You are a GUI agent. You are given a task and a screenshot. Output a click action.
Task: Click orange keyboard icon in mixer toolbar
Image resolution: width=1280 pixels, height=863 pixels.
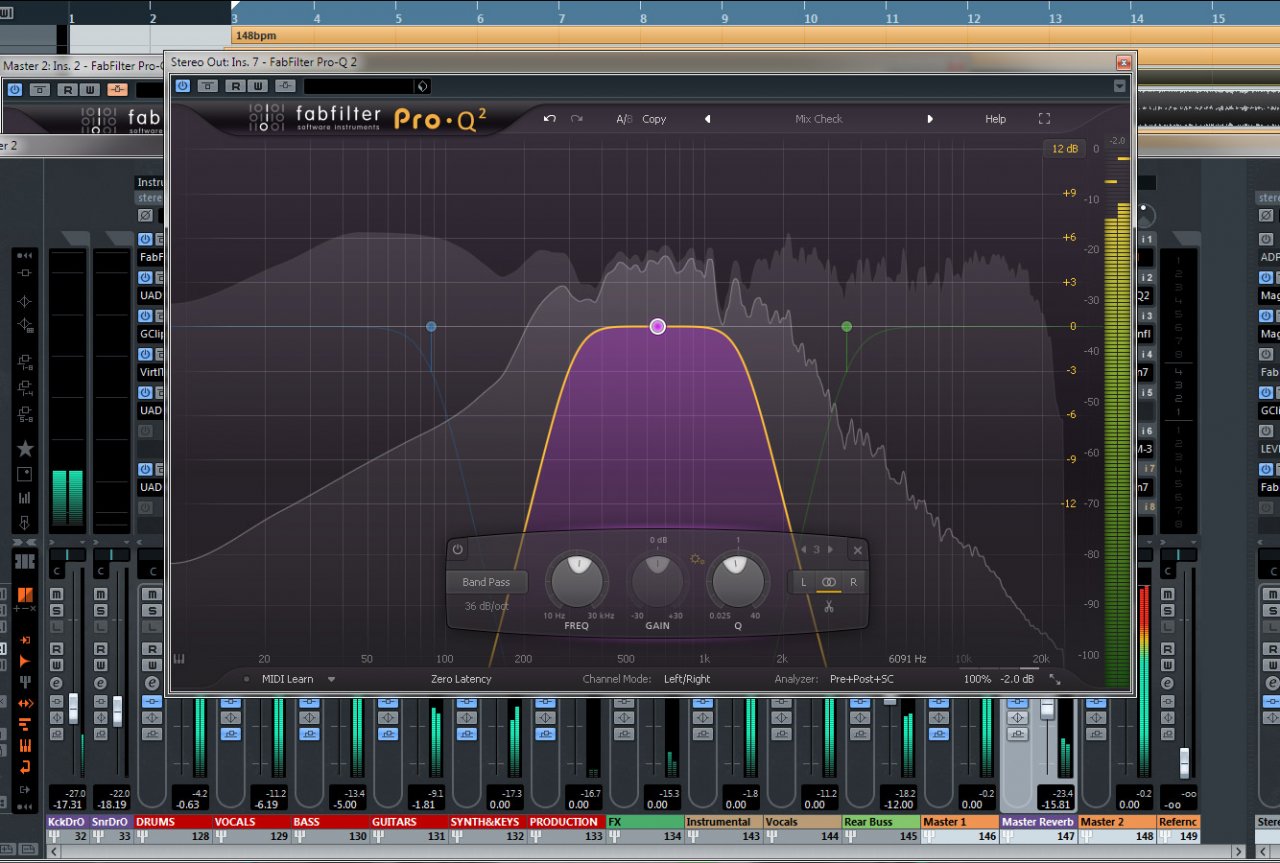25,746
